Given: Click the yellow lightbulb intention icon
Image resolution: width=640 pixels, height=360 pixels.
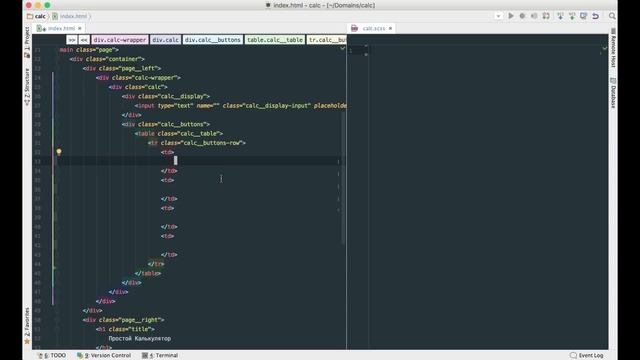Looking at the screenshot, I should click(x=59, y=152).
